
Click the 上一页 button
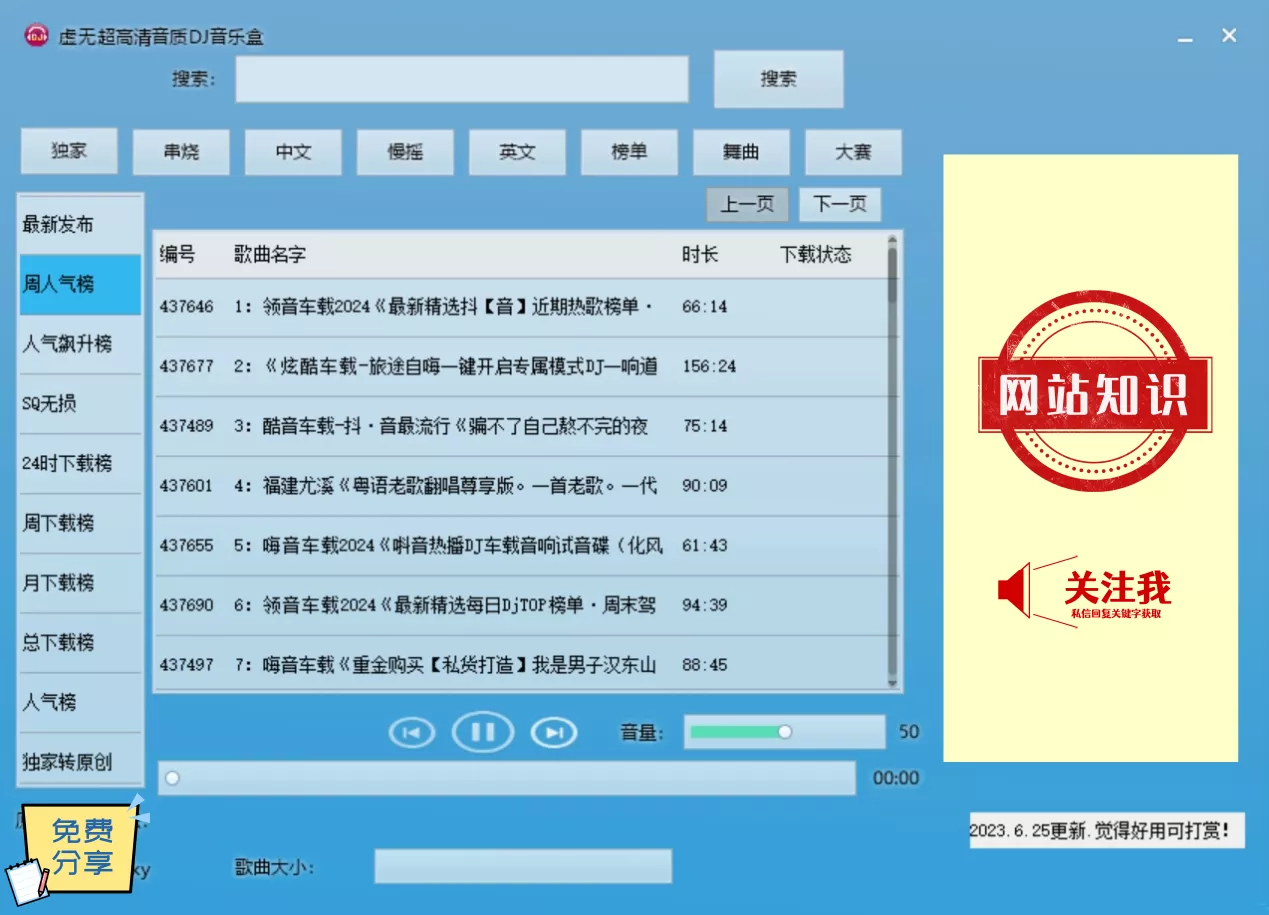pyautogui.click(x=747, y=204)
